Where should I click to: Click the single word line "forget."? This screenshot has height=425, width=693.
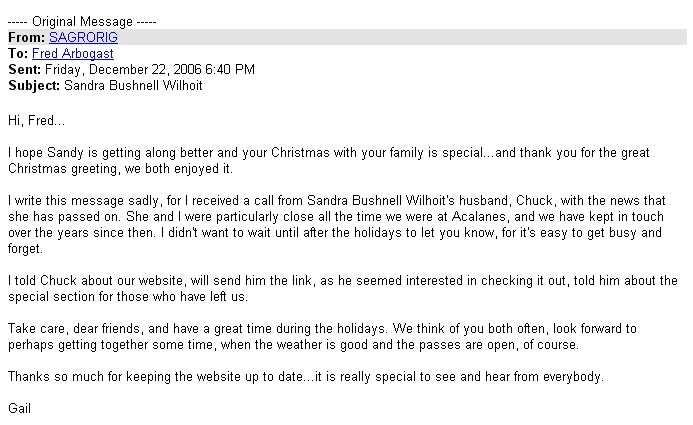click(26, 249)
